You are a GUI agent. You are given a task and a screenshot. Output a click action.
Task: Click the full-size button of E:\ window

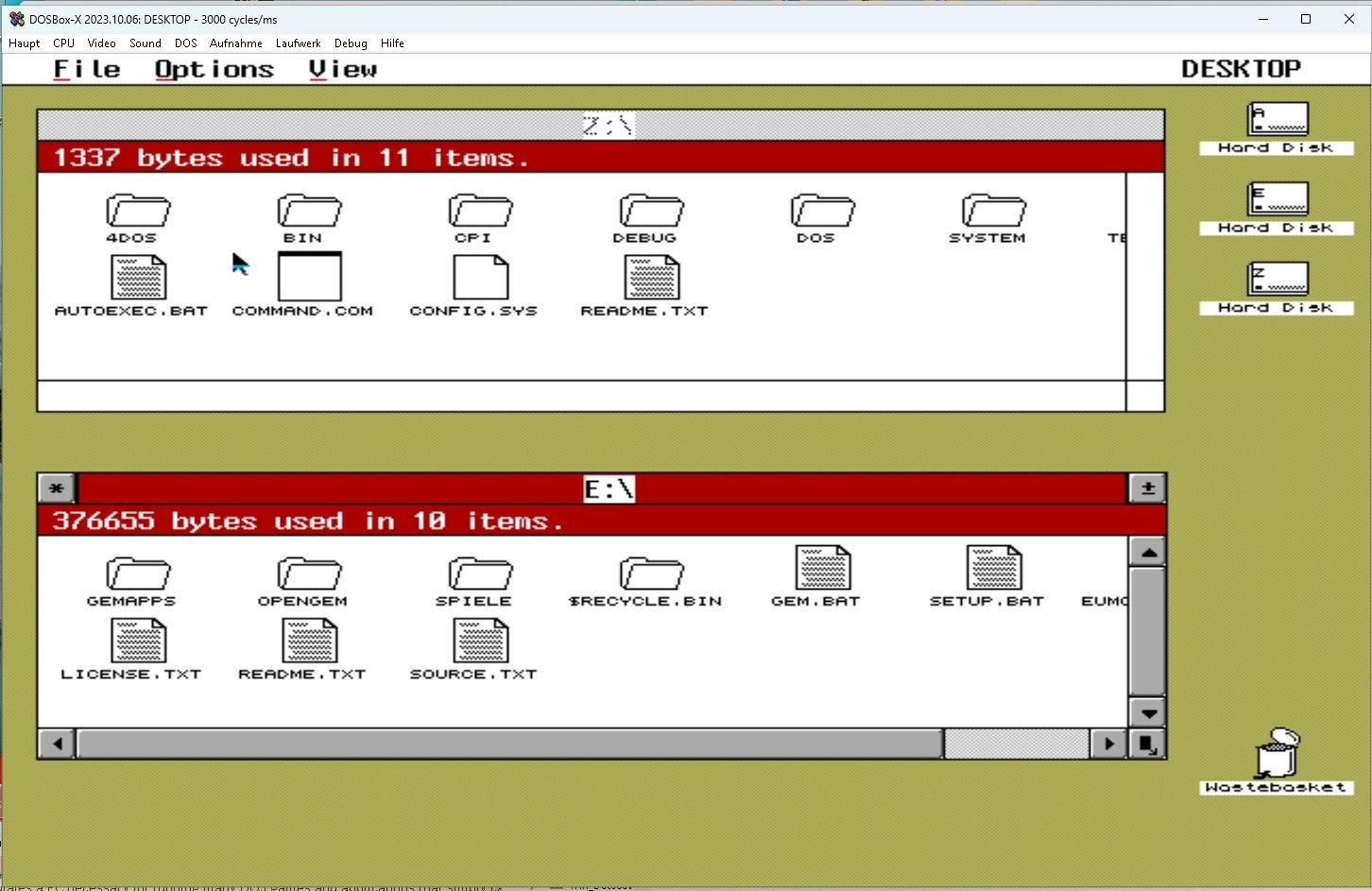pyautogui.click(x=1147, y=488)
